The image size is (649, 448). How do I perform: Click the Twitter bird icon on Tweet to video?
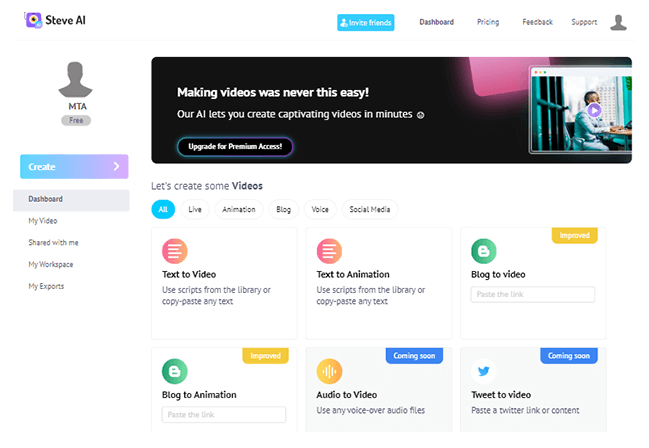click(484, 371)
